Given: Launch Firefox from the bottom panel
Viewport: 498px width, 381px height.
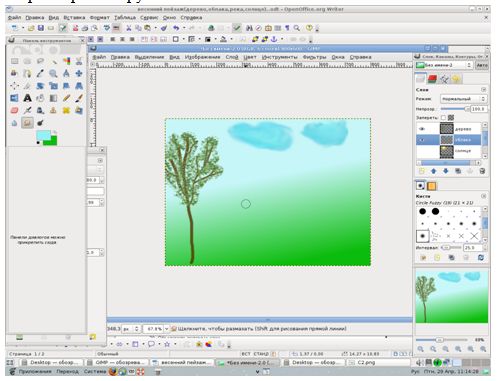Looking at the screenshot, I should click(113, 371).
